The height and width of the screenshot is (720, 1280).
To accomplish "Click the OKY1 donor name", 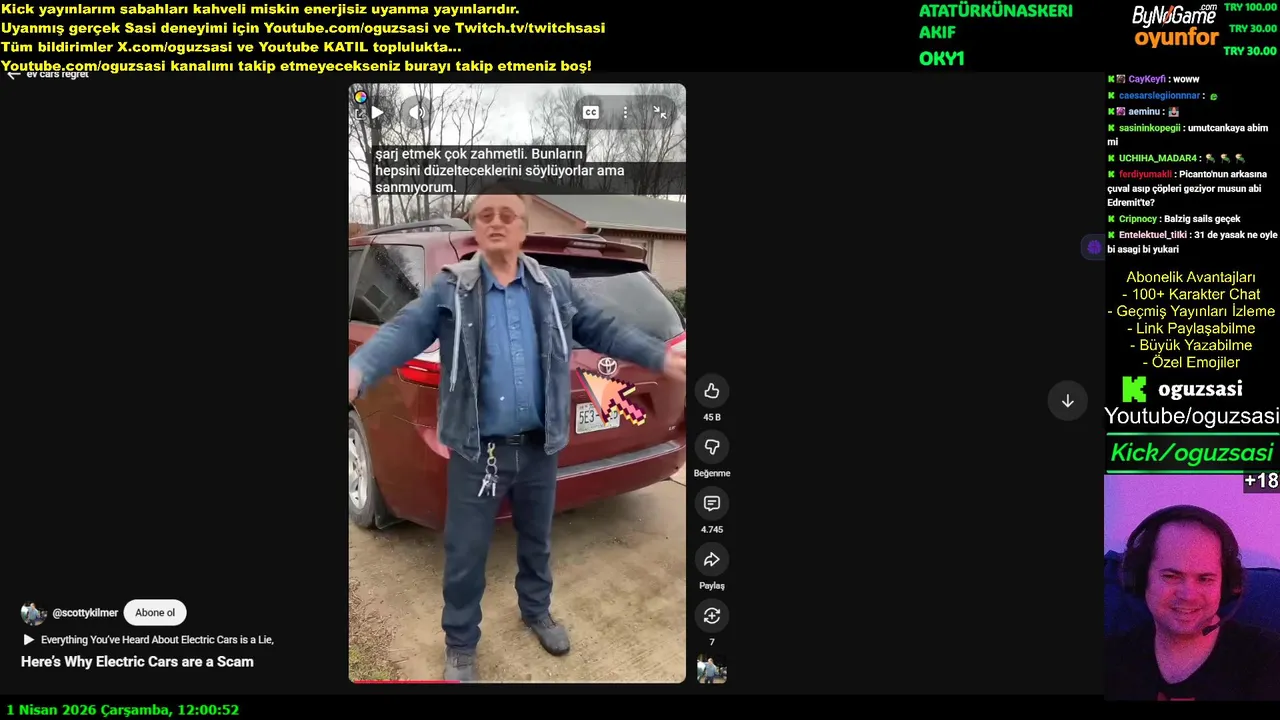I will click(941, 58).
